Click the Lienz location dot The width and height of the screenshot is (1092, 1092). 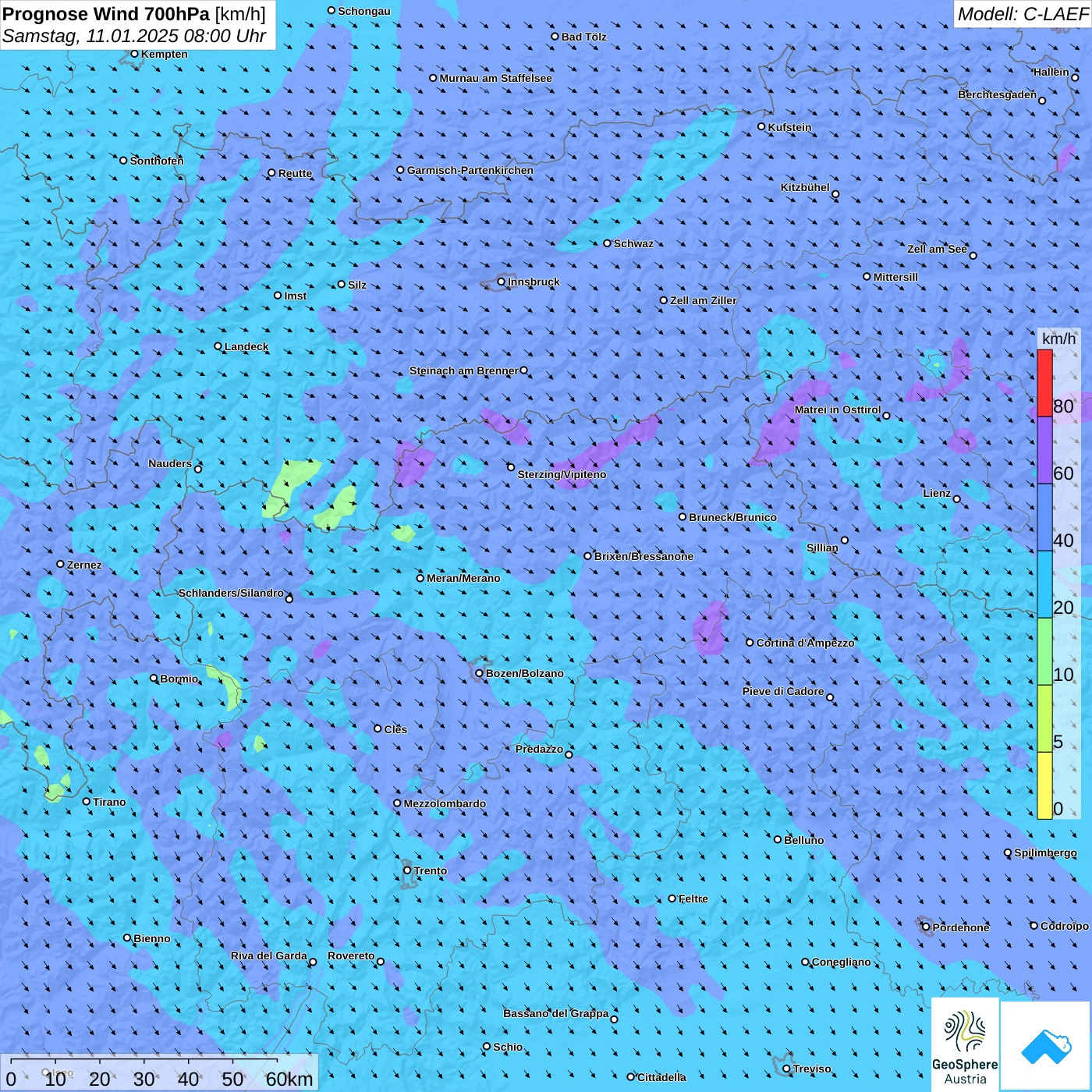(957, 499)
